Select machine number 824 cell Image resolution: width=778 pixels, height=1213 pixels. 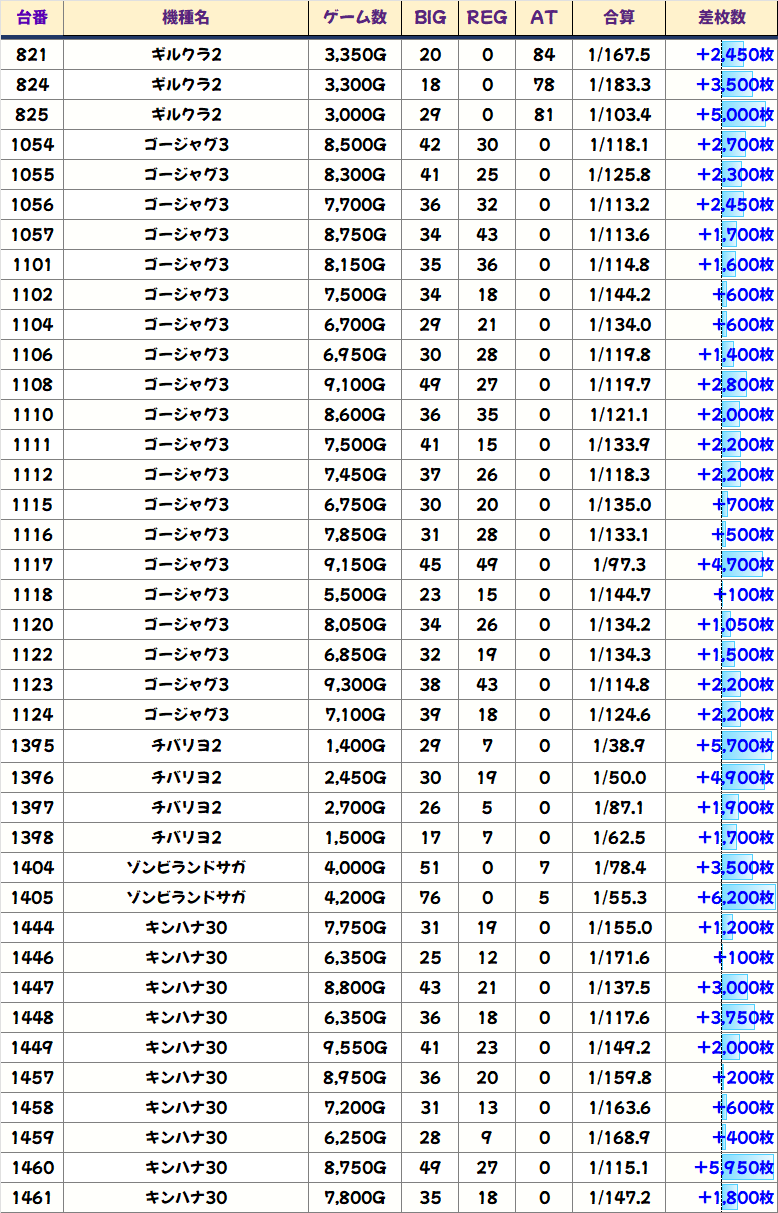coord(32,85)
